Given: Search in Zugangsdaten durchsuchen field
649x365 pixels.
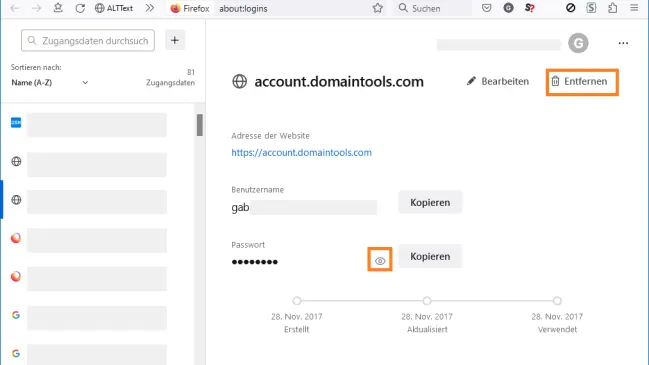Looking at the screenshot, I should tap(88, 40).
